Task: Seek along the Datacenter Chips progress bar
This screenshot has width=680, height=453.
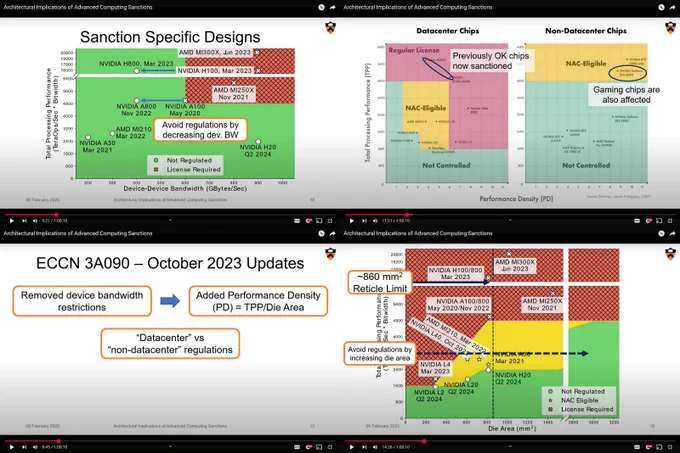Action: click(x=510, y=215)
